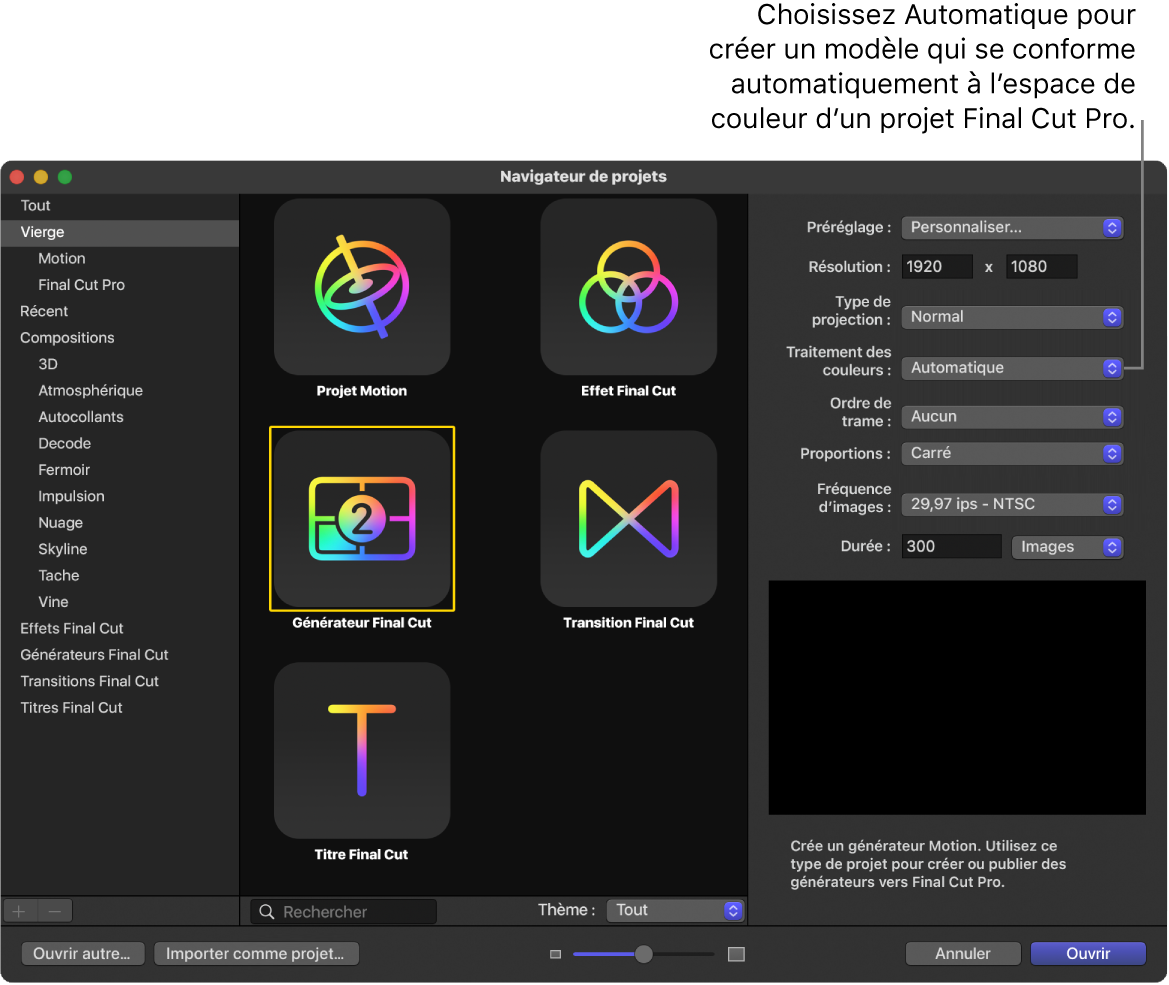Screen dimensions: 1169x985
Task: Click the large thumbnail size icon
Action: pos(736,954)
